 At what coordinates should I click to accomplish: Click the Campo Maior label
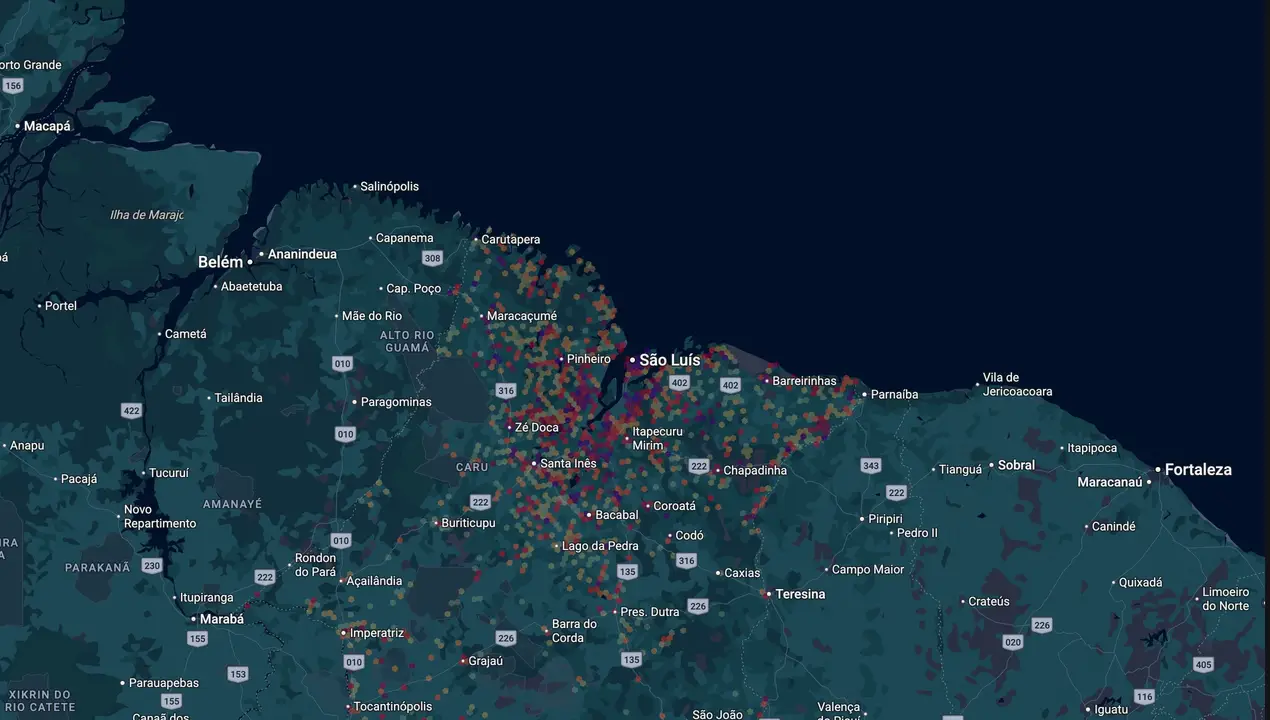point(868,569)
